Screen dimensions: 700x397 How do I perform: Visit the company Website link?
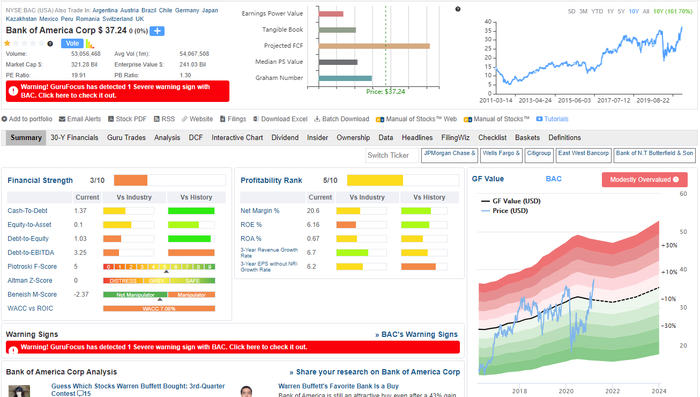pos(197,119)
